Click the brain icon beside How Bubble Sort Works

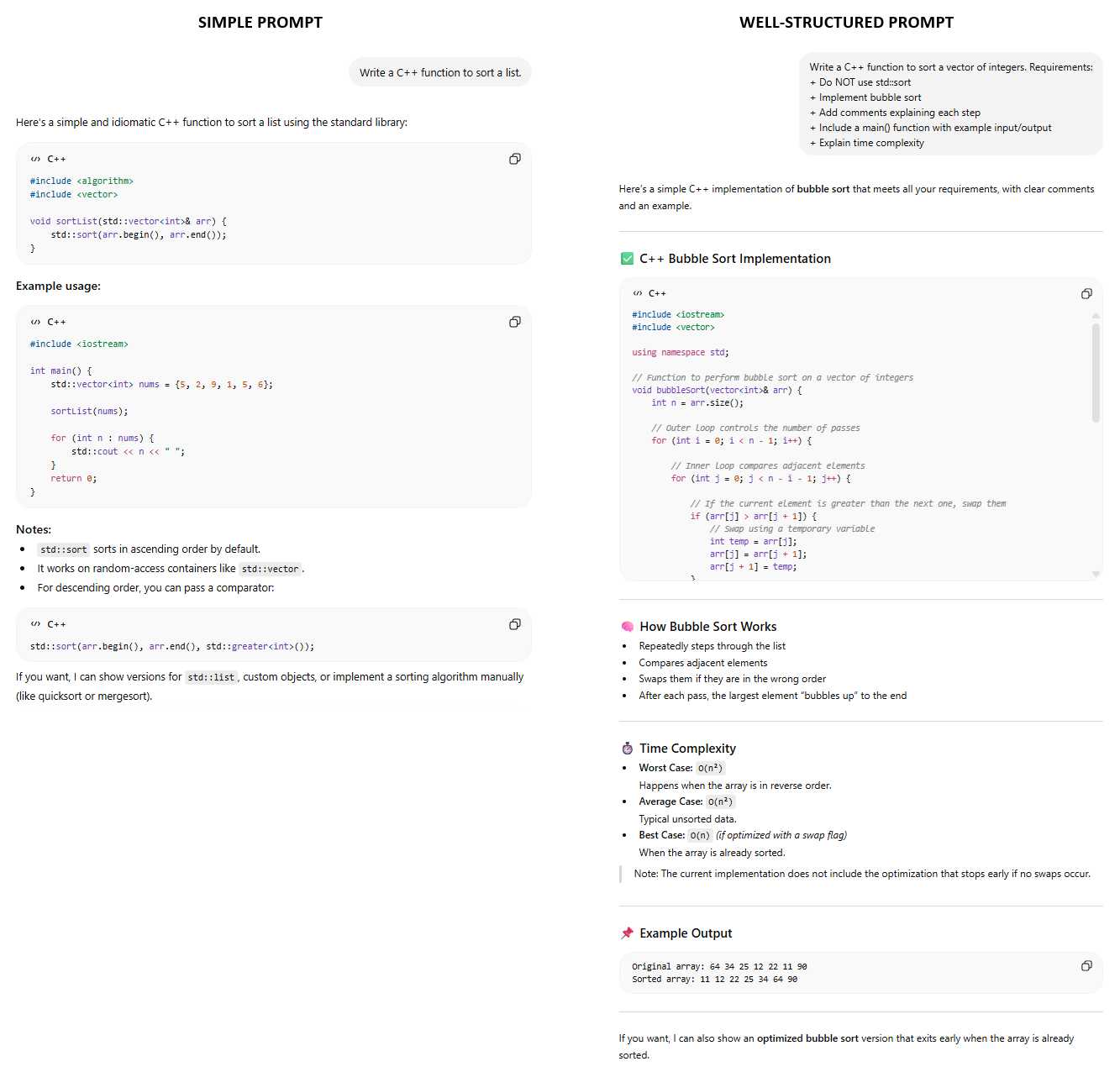[x=627, y=627]
